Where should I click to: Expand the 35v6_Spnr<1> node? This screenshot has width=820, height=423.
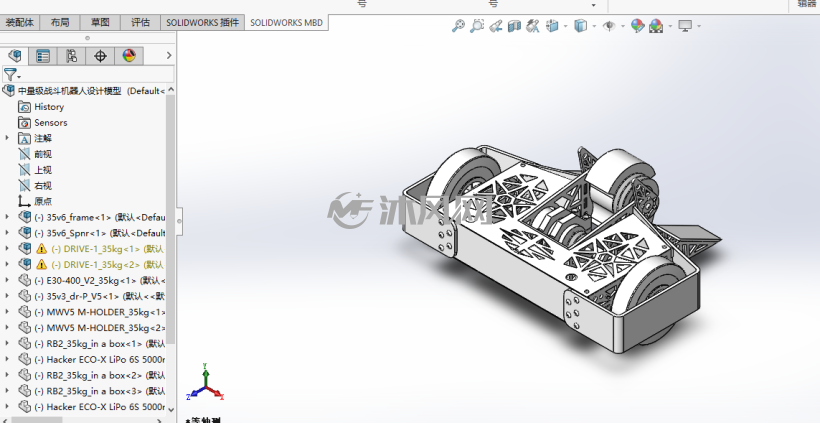click(x=7, y=233)
